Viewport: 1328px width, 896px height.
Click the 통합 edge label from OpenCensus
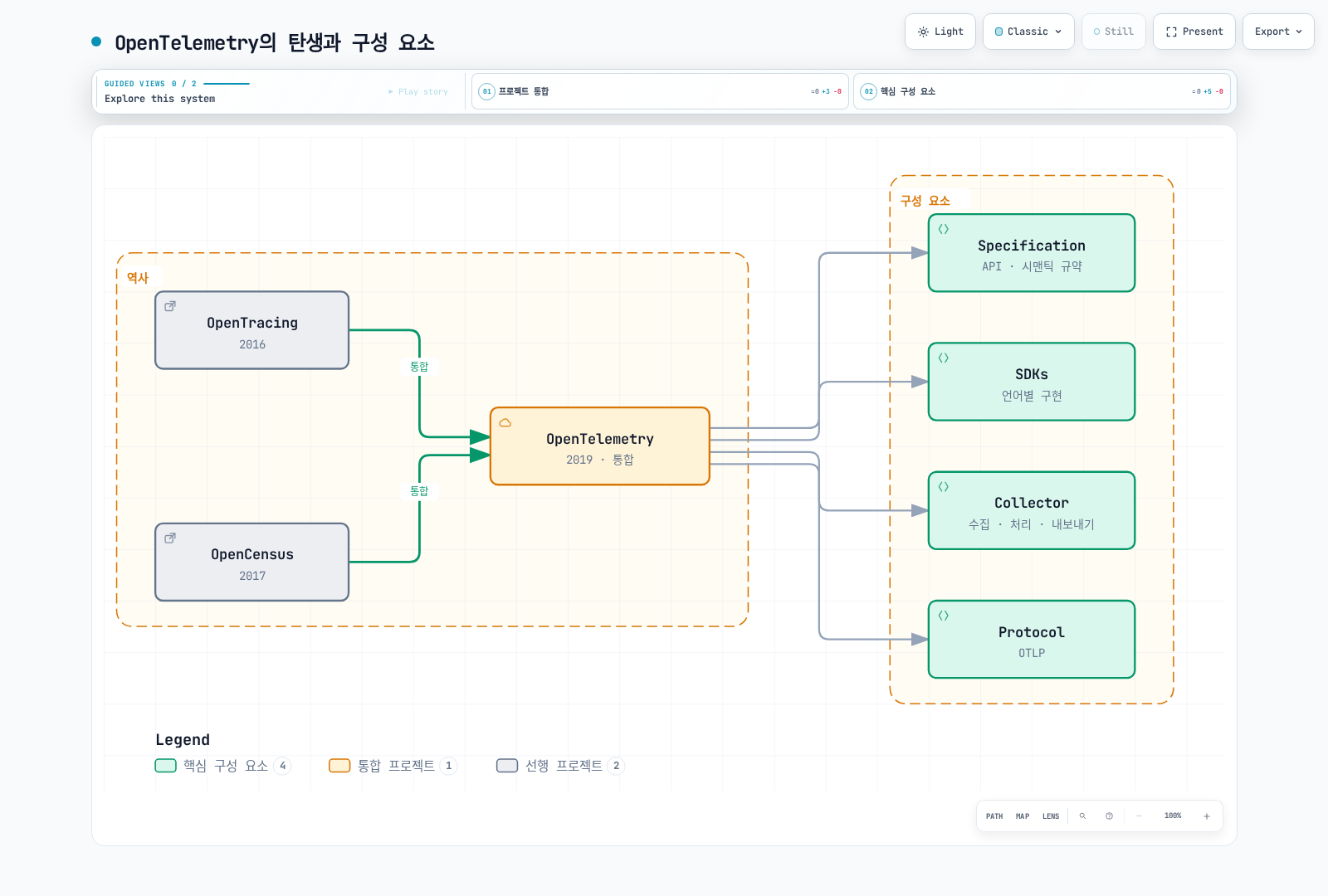coord(419,491)
